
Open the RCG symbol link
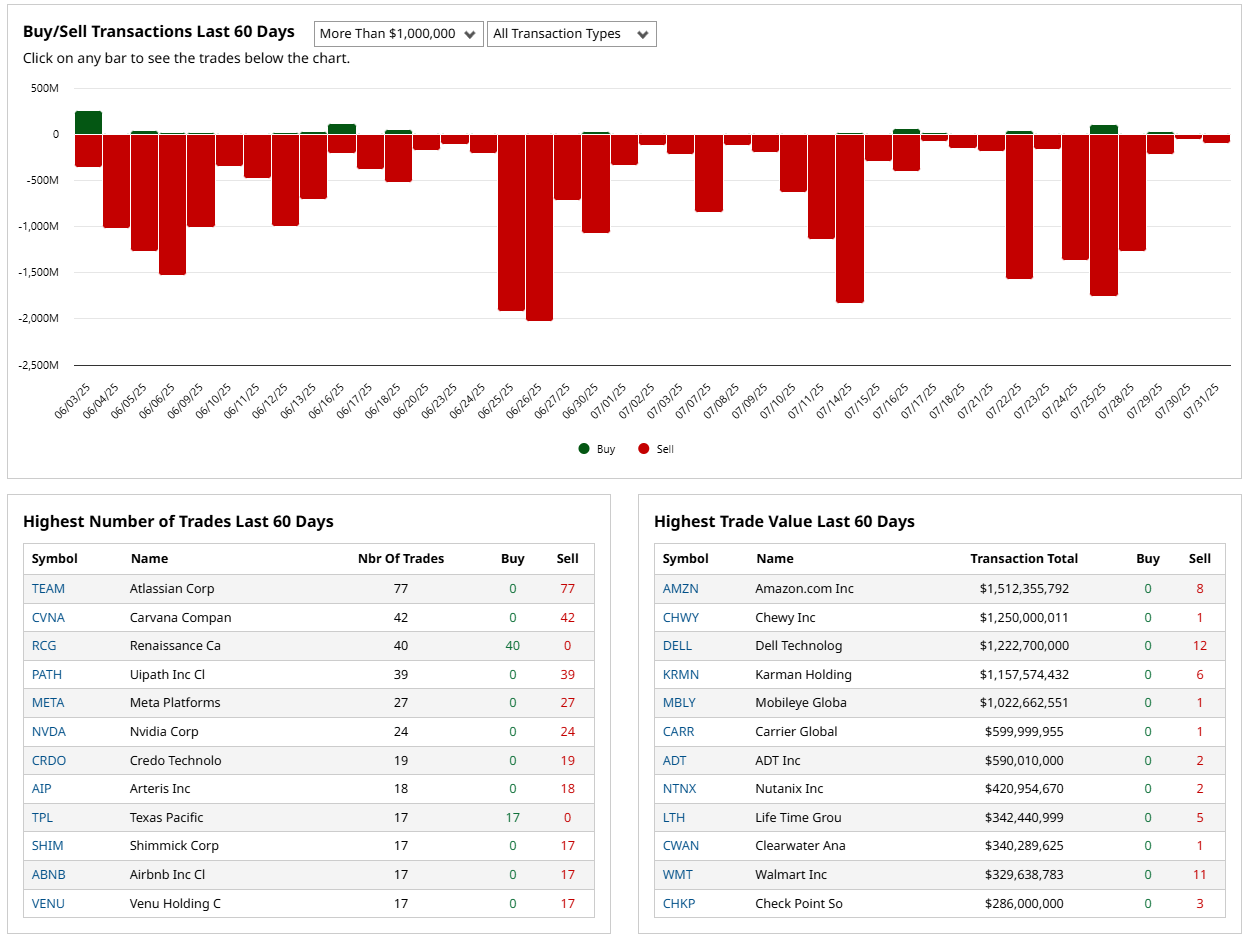coord(44,646)
